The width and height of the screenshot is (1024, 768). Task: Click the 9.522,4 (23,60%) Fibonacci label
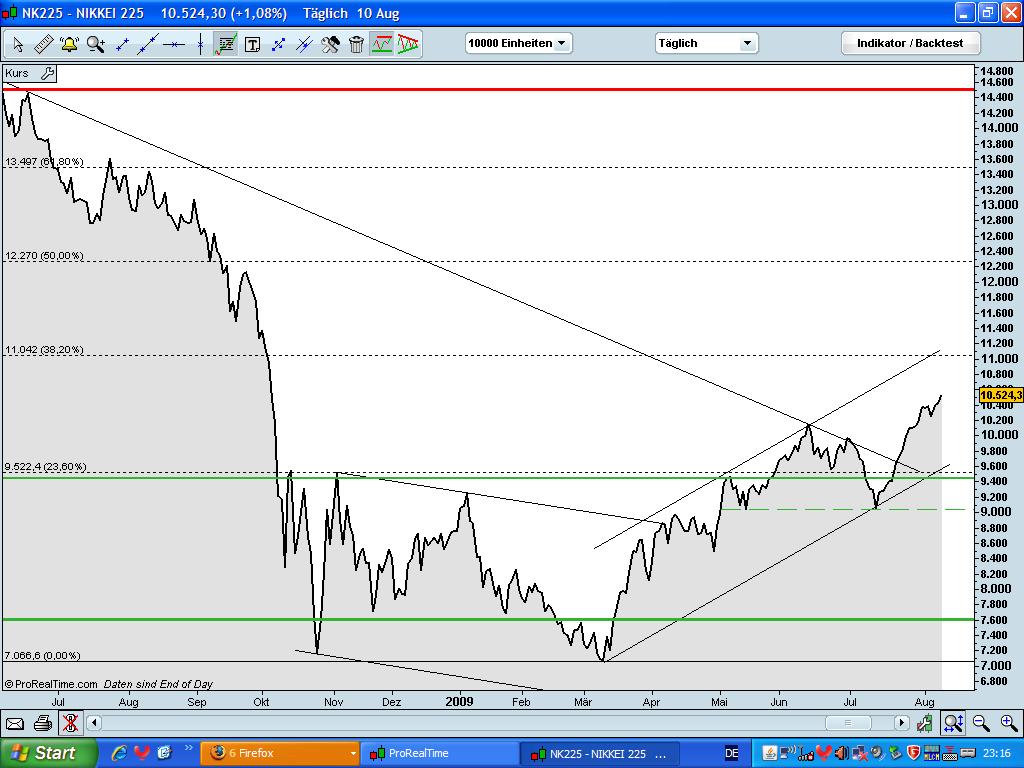click(45, 466)
